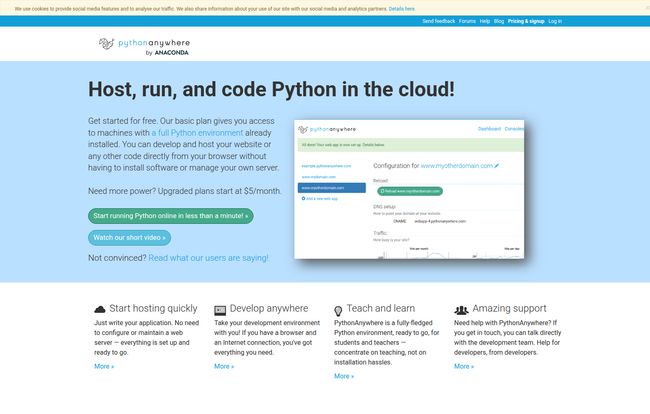Click the Upgraded plans start at $5/month text
This screenshot has width=650, height=414.
(219, 191)
